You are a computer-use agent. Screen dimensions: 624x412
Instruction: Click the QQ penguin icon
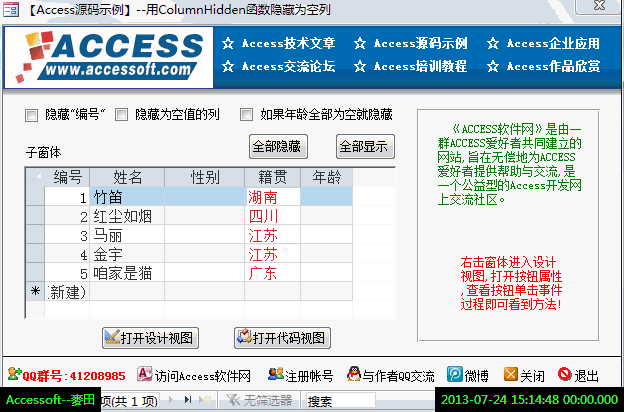[x=353, y=374]
